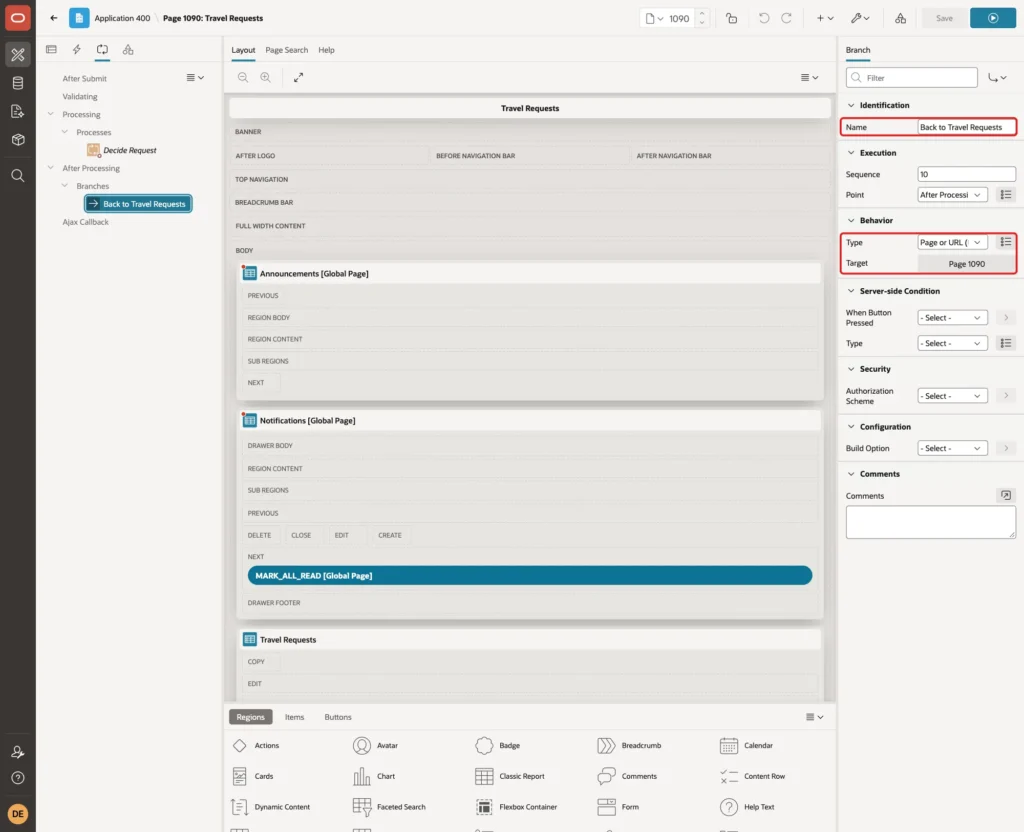Click the property Filter search box
Viewport: 1024px width, 832px height.
[x=912, y=78]
